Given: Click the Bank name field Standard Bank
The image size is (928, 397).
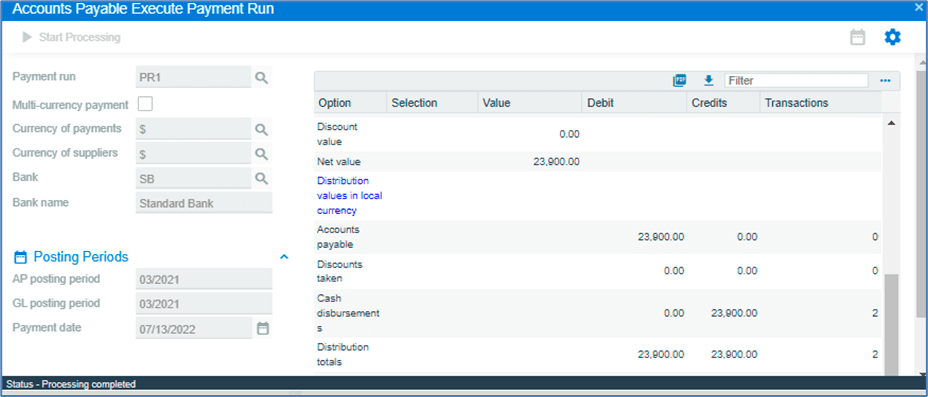Looking at the screenshot, I should coord(204,203).
